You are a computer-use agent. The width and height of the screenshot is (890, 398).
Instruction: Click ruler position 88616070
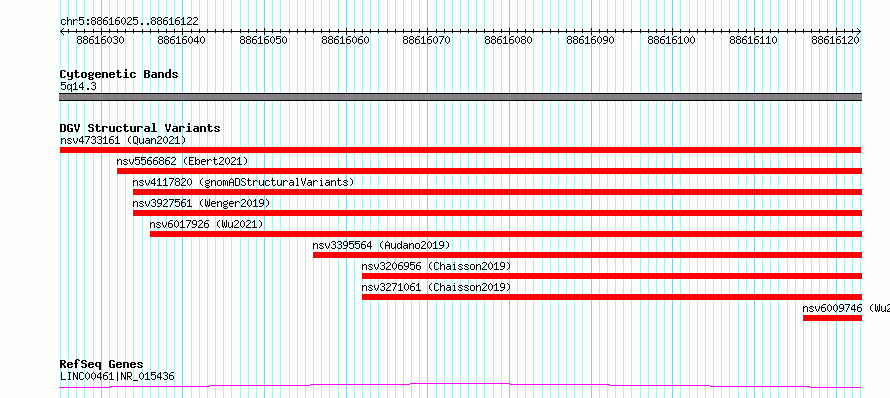click(426, 41)
